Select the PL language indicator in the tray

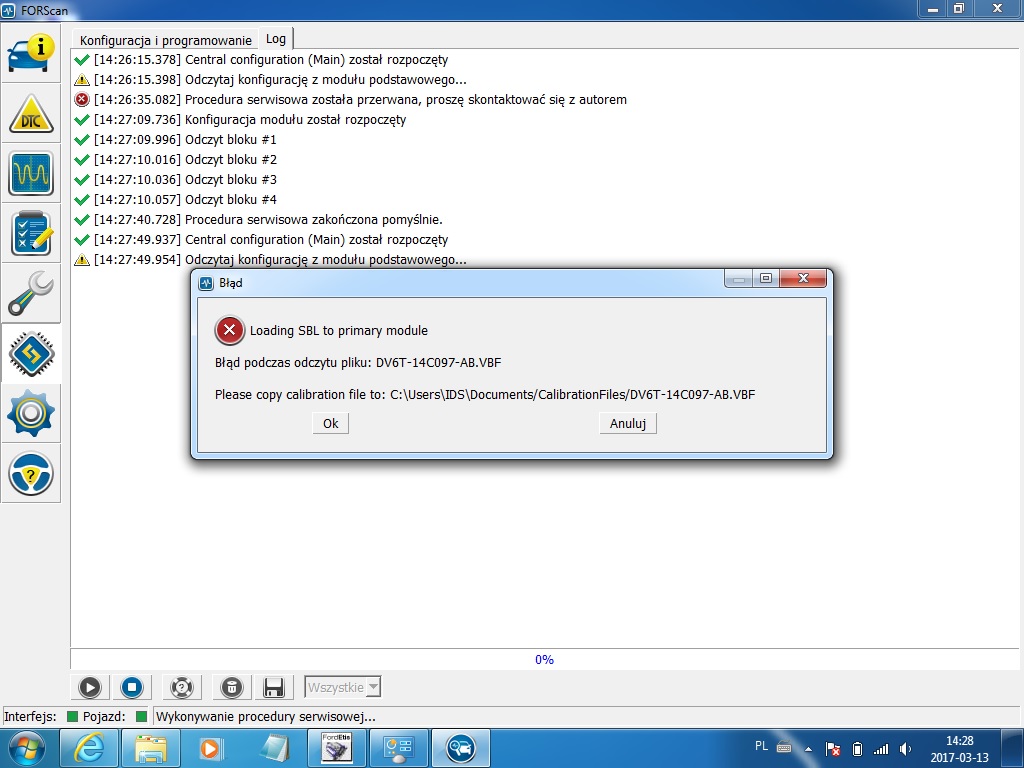tap(760, 747)
